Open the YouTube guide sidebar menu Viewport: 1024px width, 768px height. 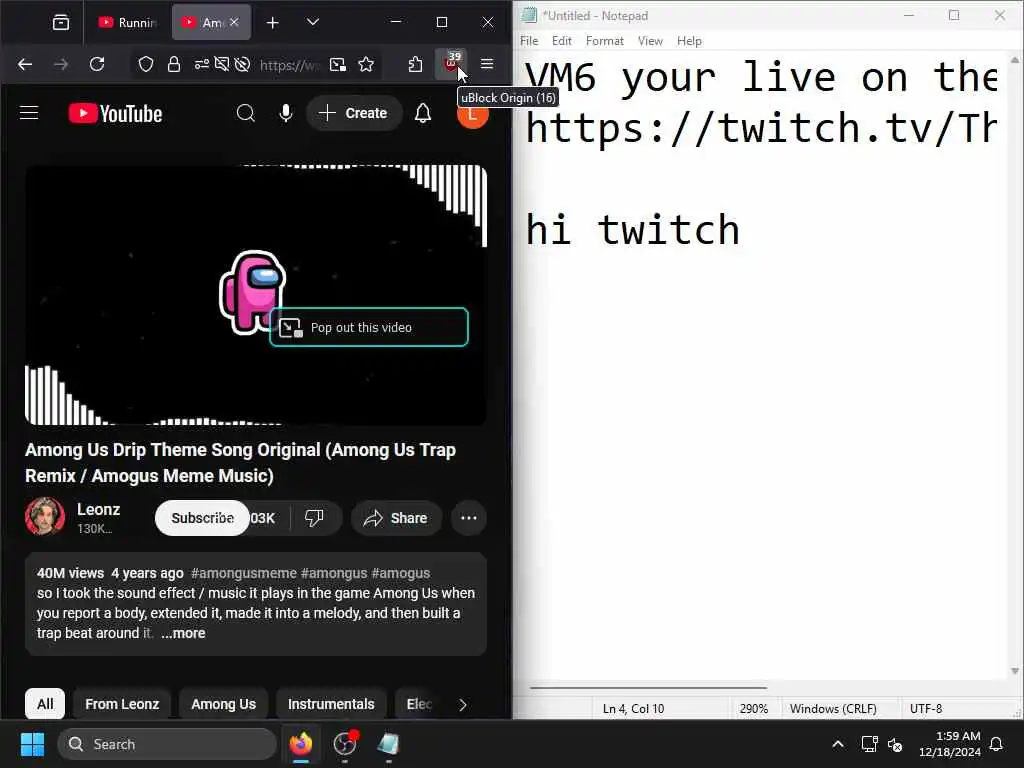click(29, 113)
